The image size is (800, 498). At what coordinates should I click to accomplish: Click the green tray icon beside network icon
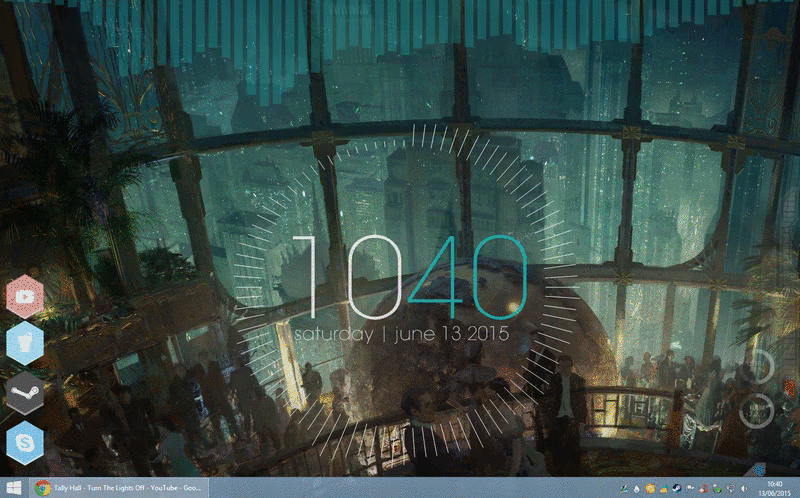(x=717, y=488)
